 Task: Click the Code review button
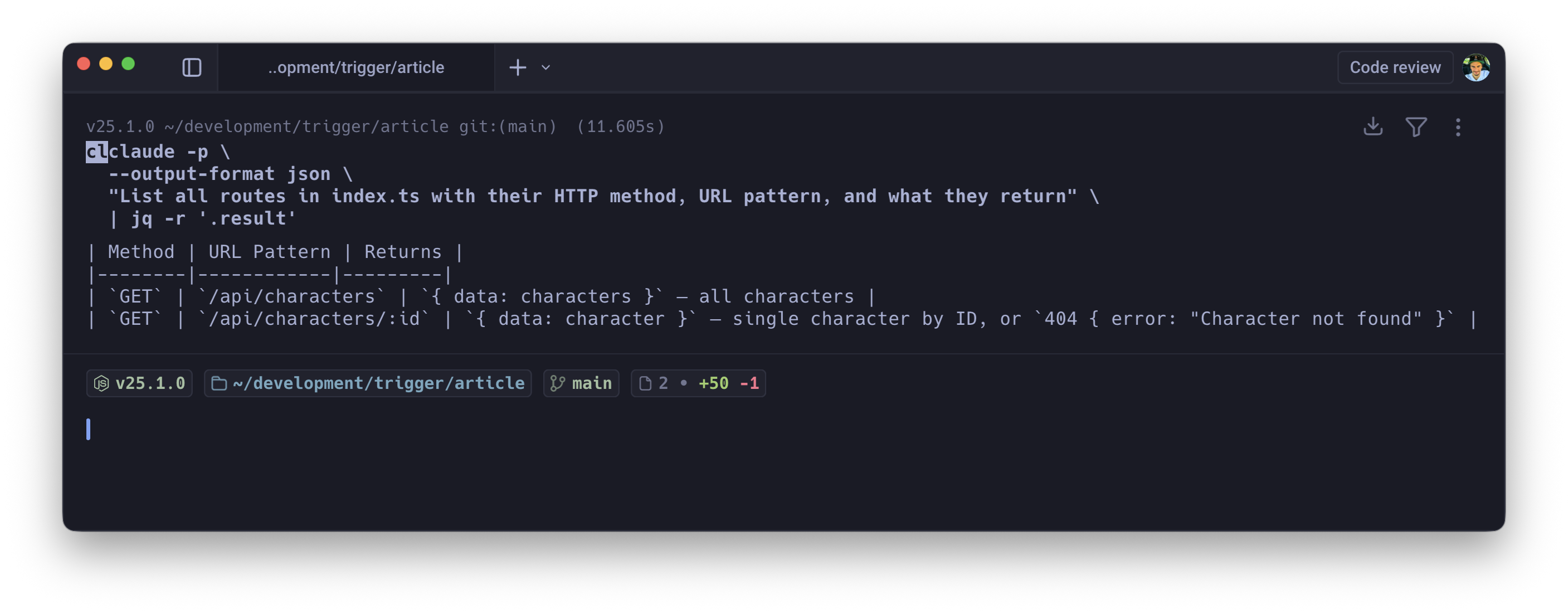1395,67
